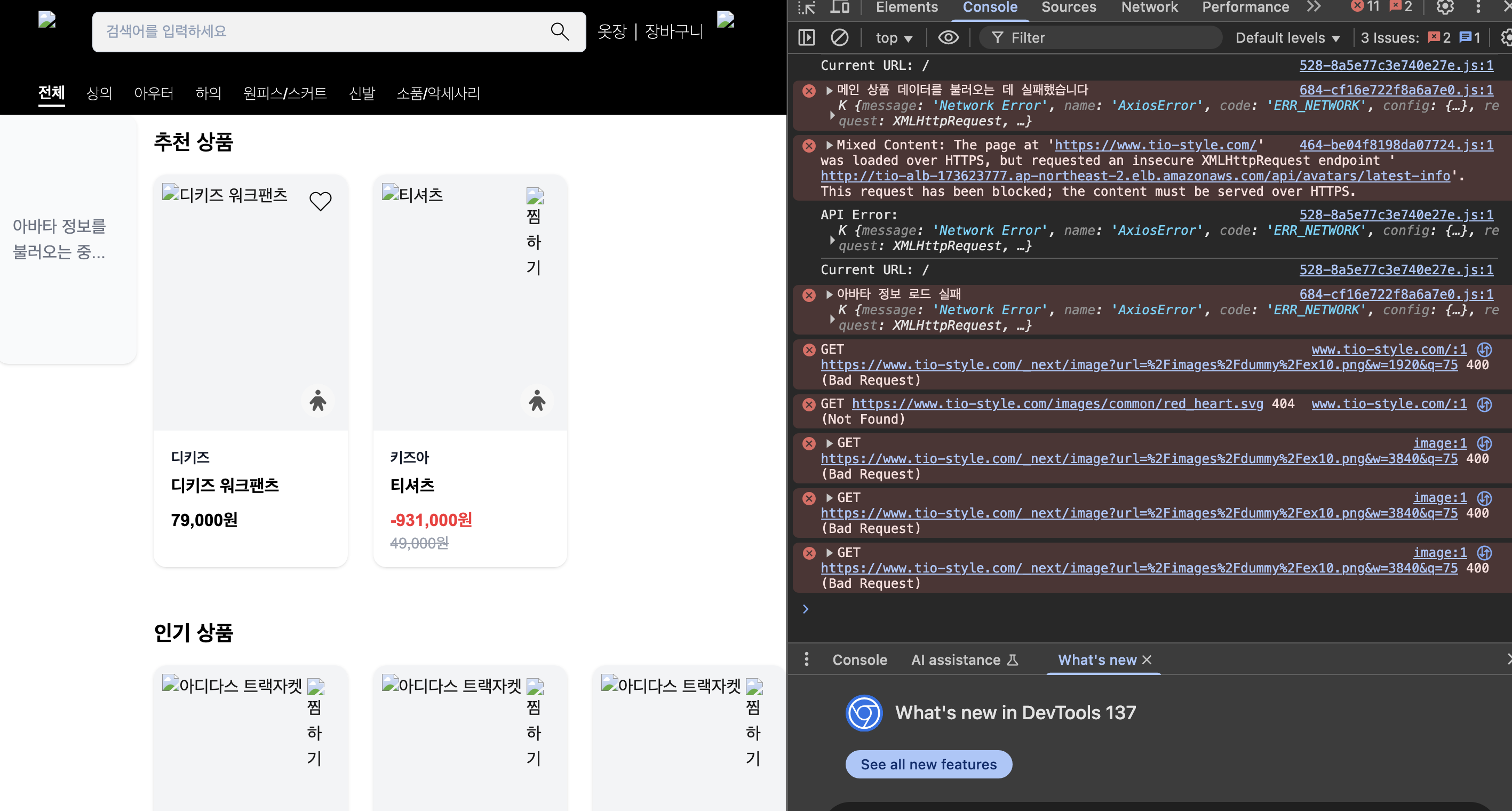This screenshot has width=1512, height=811.
Task: Open the Default levels dropdown
Action: (1287, 38)
